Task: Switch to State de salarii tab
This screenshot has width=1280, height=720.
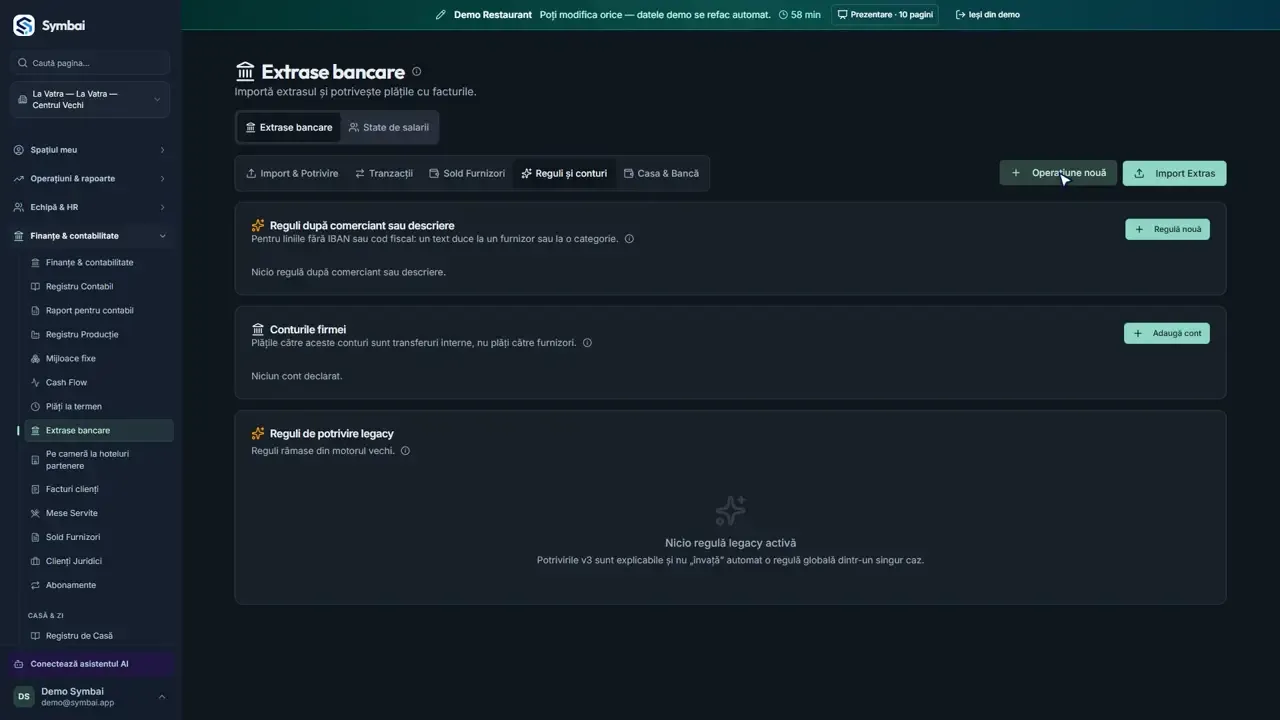Action: 389,128
